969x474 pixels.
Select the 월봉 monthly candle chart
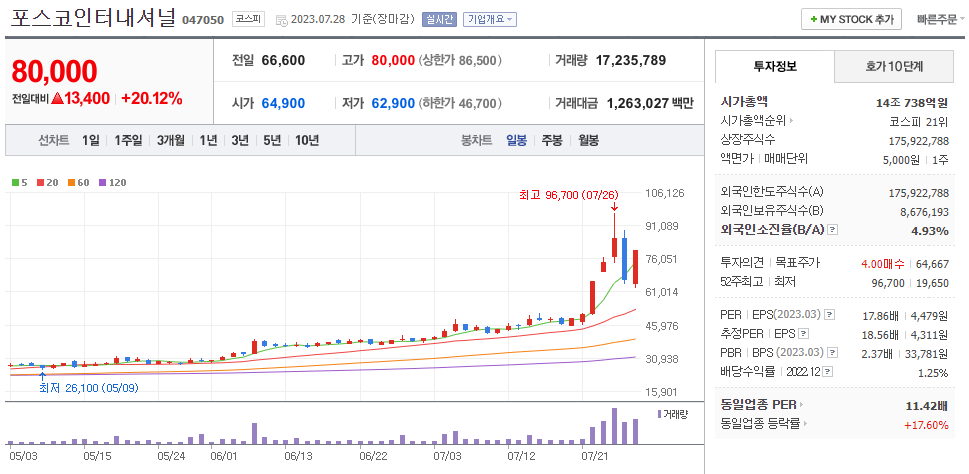pyautogui.click(x=588, y=140)
